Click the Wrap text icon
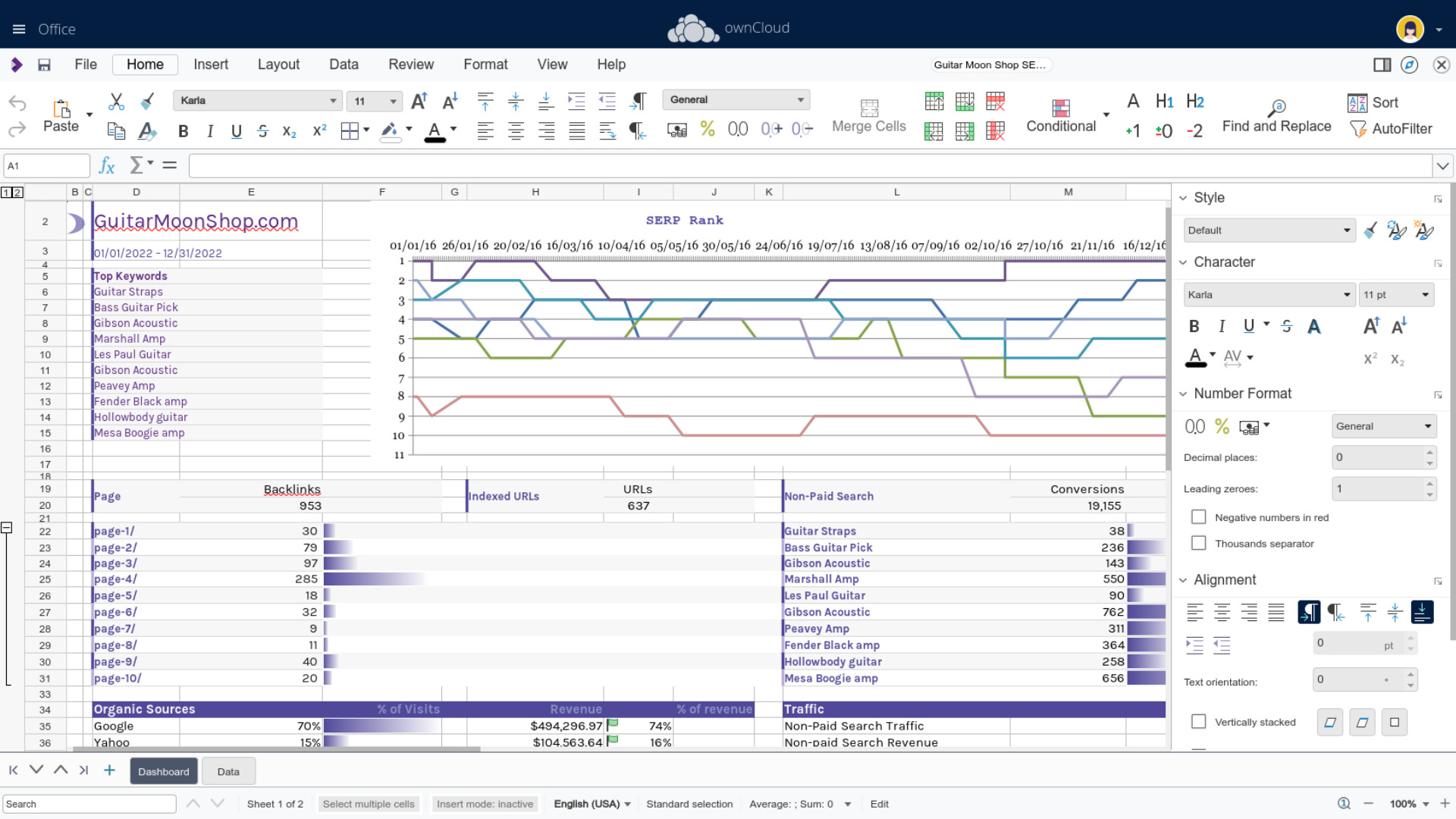 [607, 131]
